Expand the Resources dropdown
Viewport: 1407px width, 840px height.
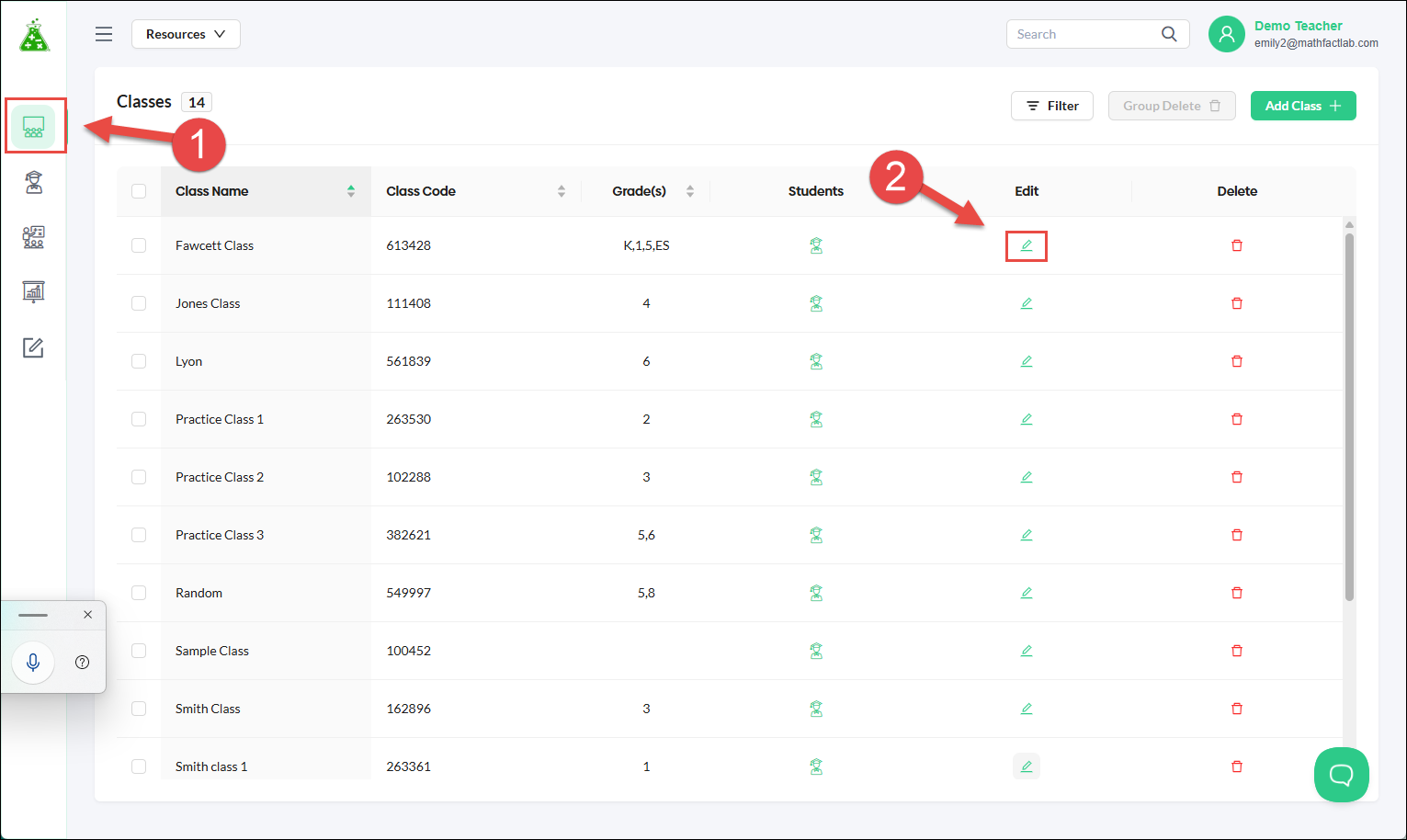(x=186, y=34)
